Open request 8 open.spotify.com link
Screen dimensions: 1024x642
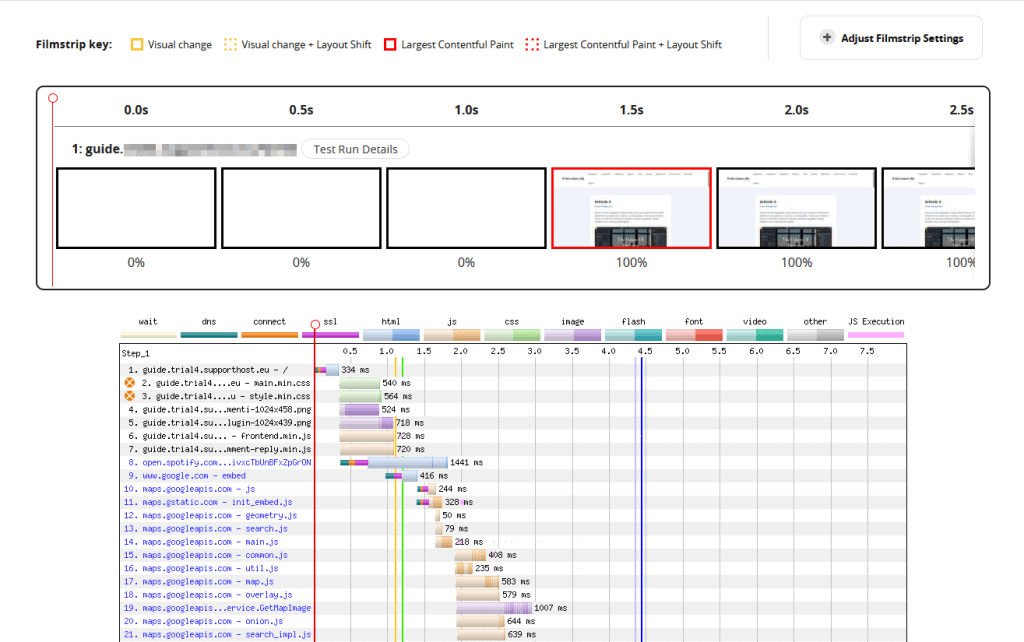(x=219, y=462)
